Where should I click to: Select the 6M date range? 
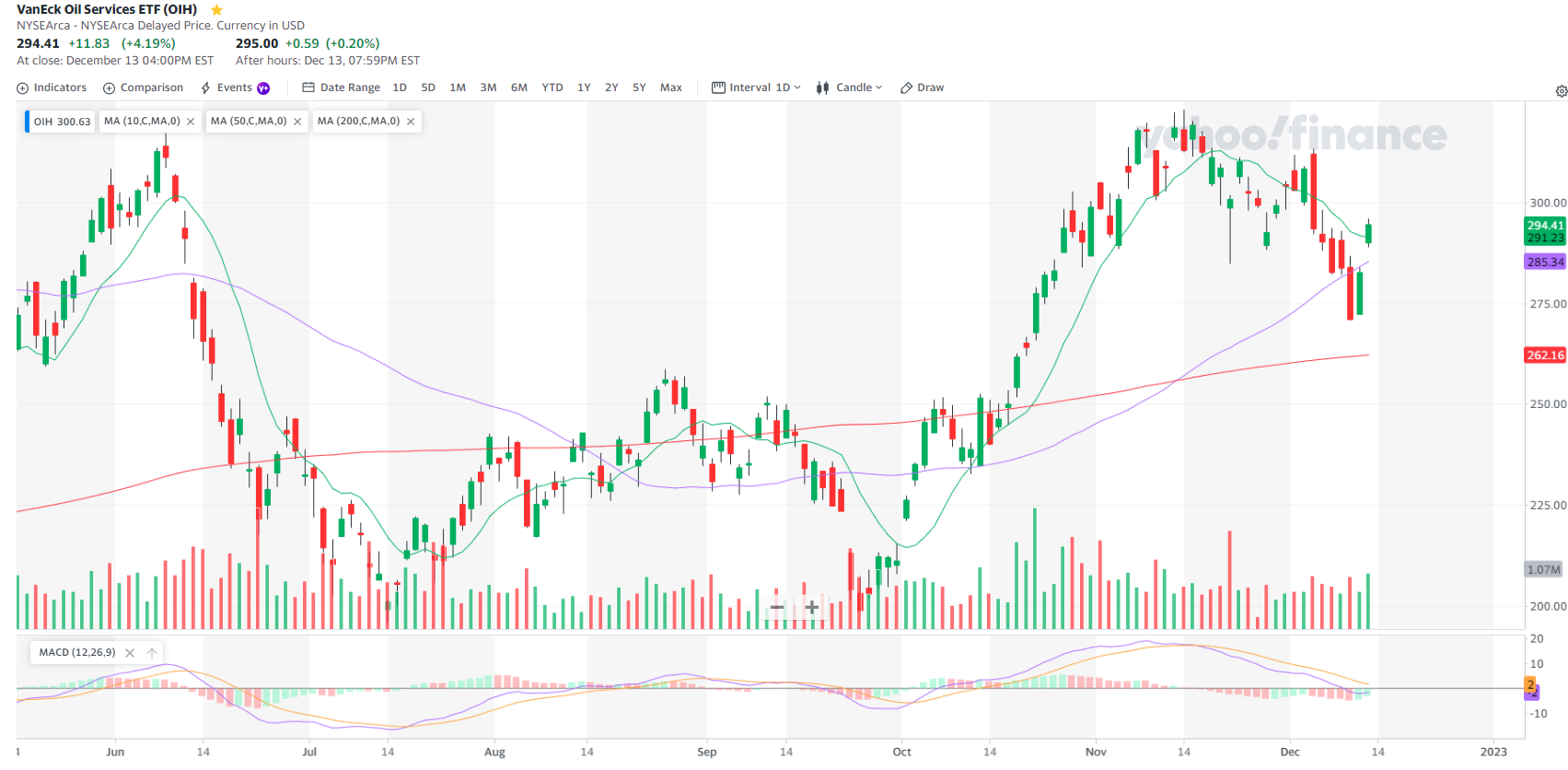click(x=519, y=87)
